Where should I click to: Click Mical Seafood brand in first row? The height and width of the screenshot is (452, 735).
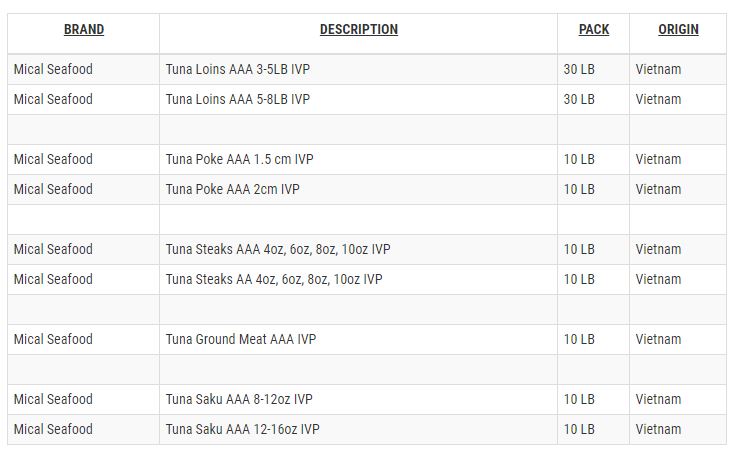pyautogui.click(x=53, y=69)
